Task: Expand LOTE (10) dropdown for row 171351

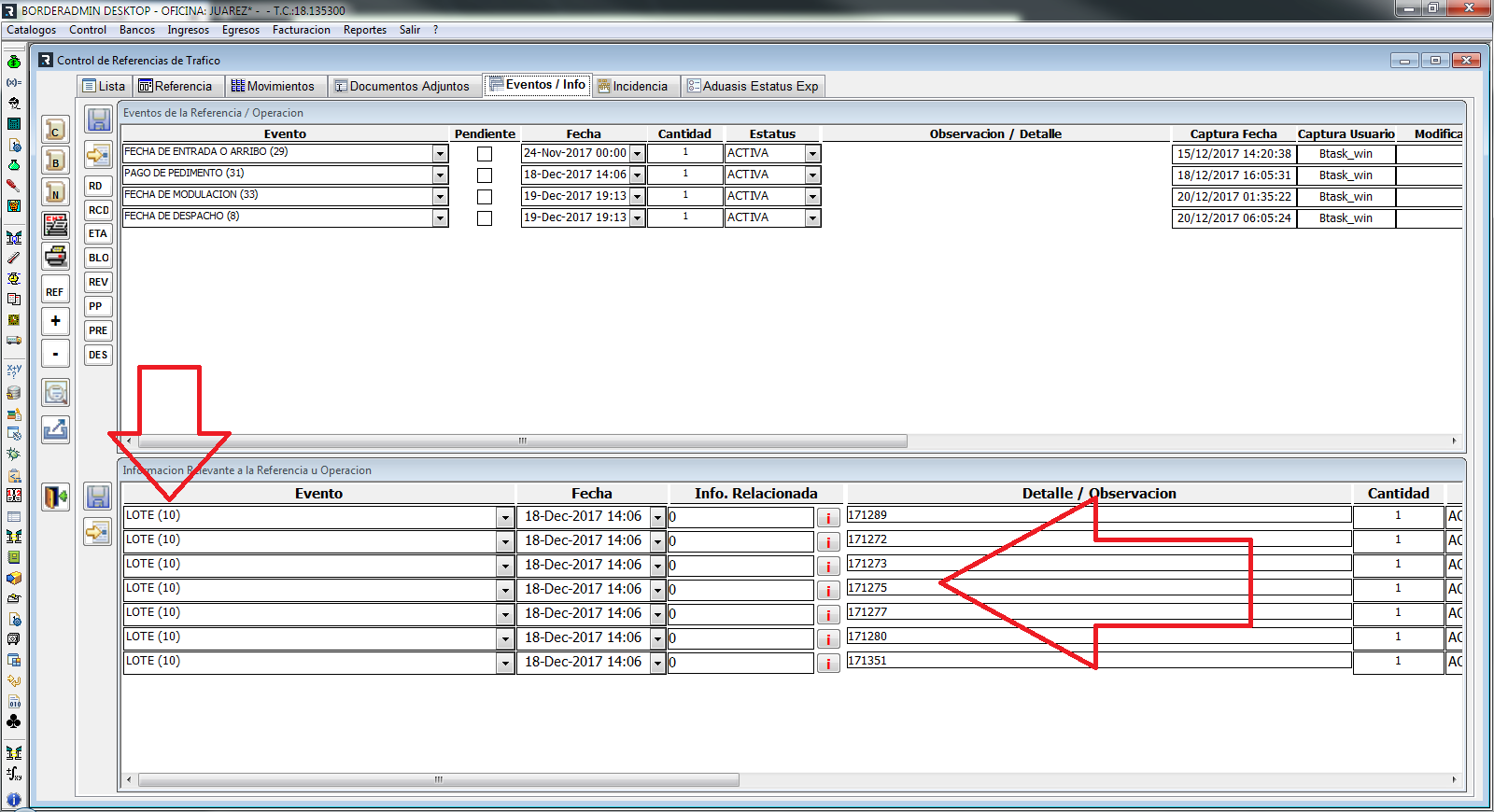Action: 505,664
